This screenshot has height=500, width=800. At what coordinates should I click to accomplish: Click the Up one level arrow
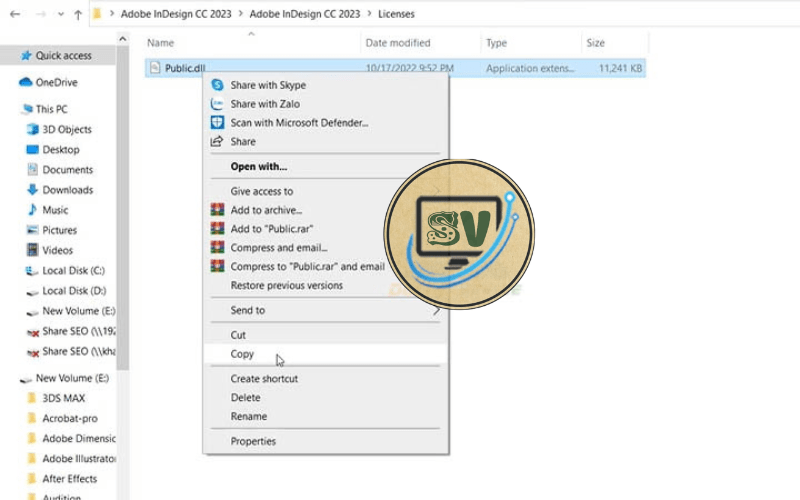pos(78,15)
